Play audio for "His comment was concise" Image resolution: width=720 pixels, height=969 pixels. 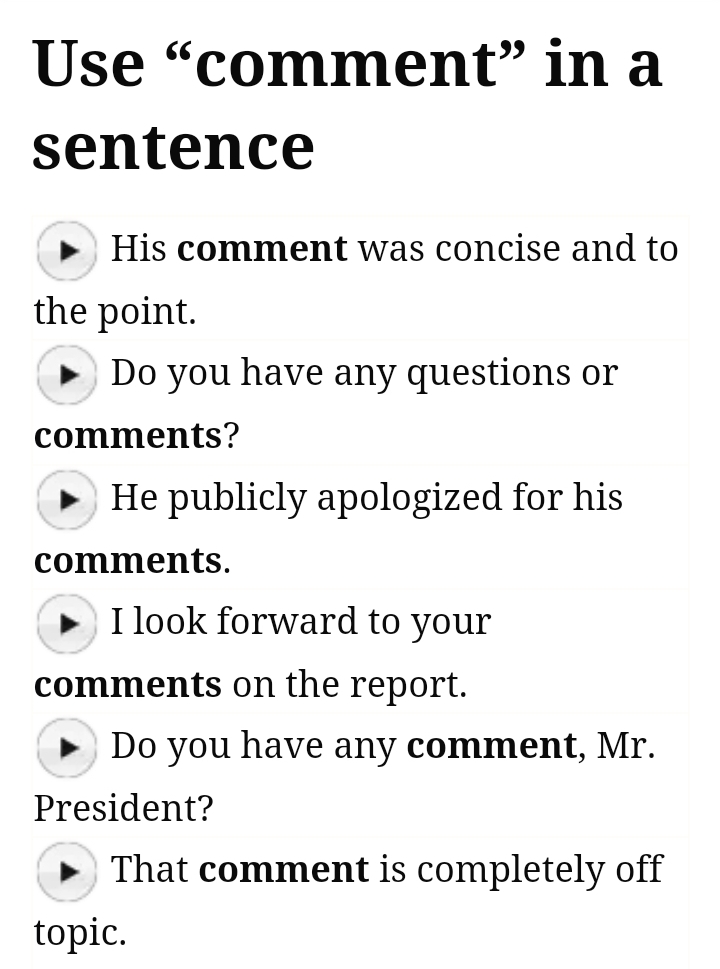[x=67, y=250]
